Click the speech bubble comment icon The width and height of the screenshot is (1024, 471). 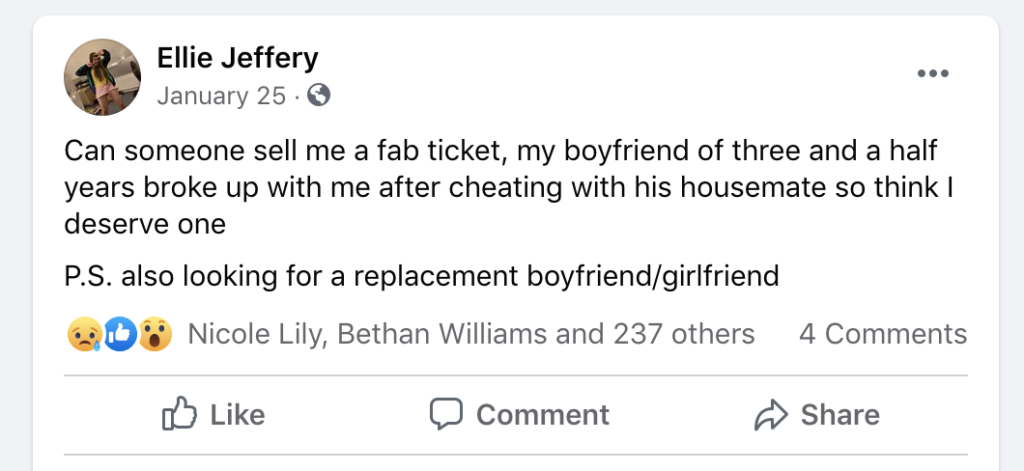click(446, 414)
